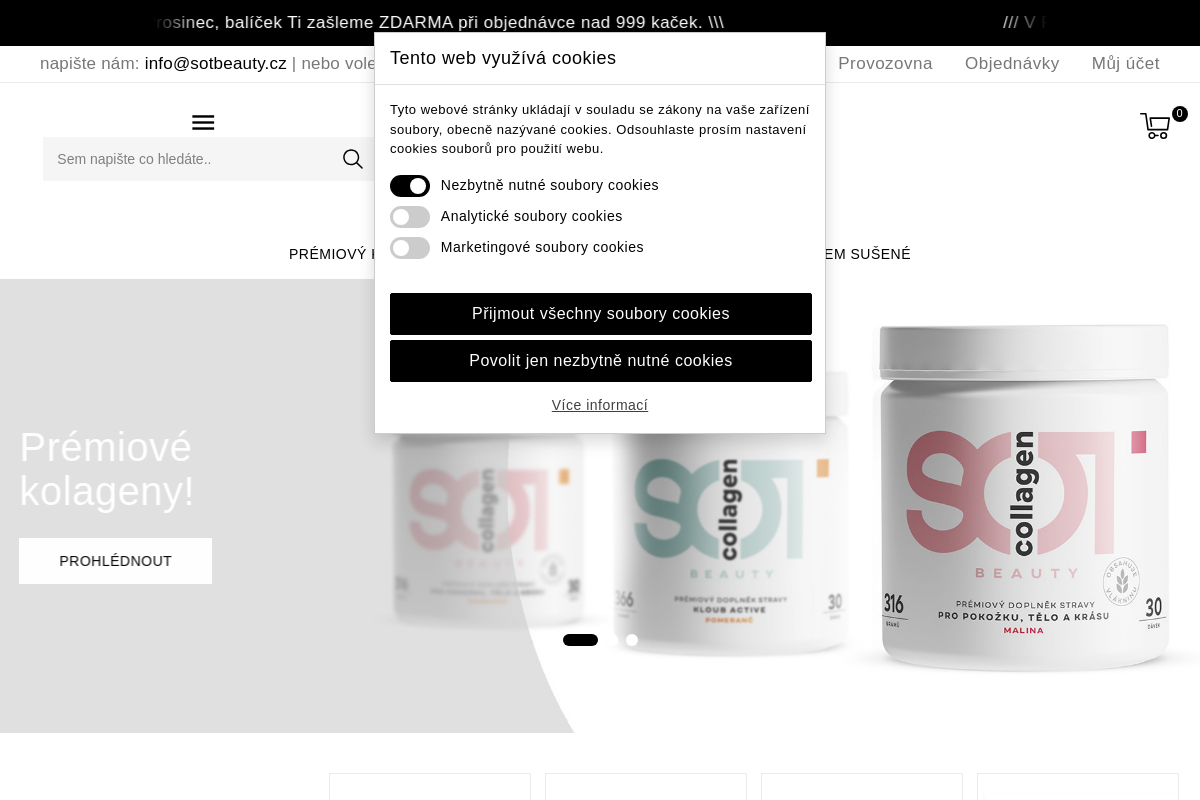Enable Marketingové soubory cookies switch
The width and height of the screenshot is (1200, 800).
point(410,248)
